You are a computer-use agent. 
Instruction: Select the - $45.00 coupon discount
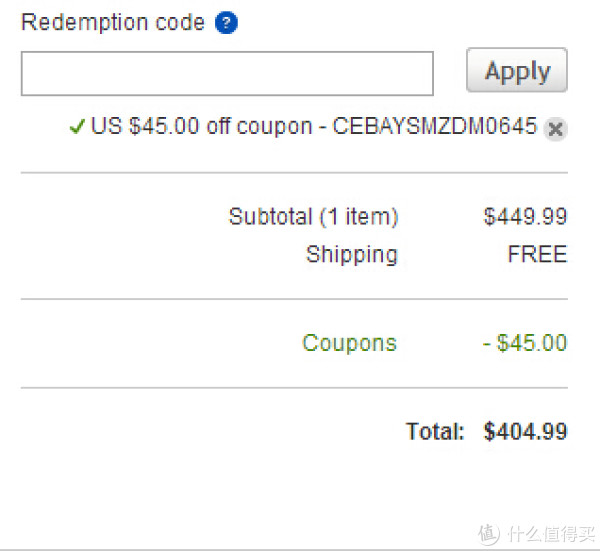(x=525, y=342)
